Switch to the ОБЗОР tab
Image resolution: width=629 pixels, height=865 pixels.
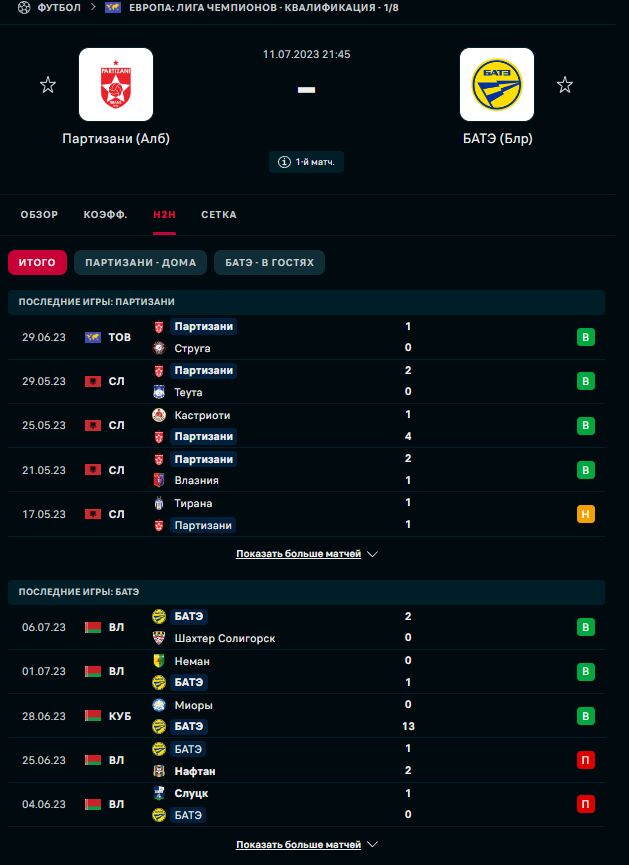click(39, 215)
